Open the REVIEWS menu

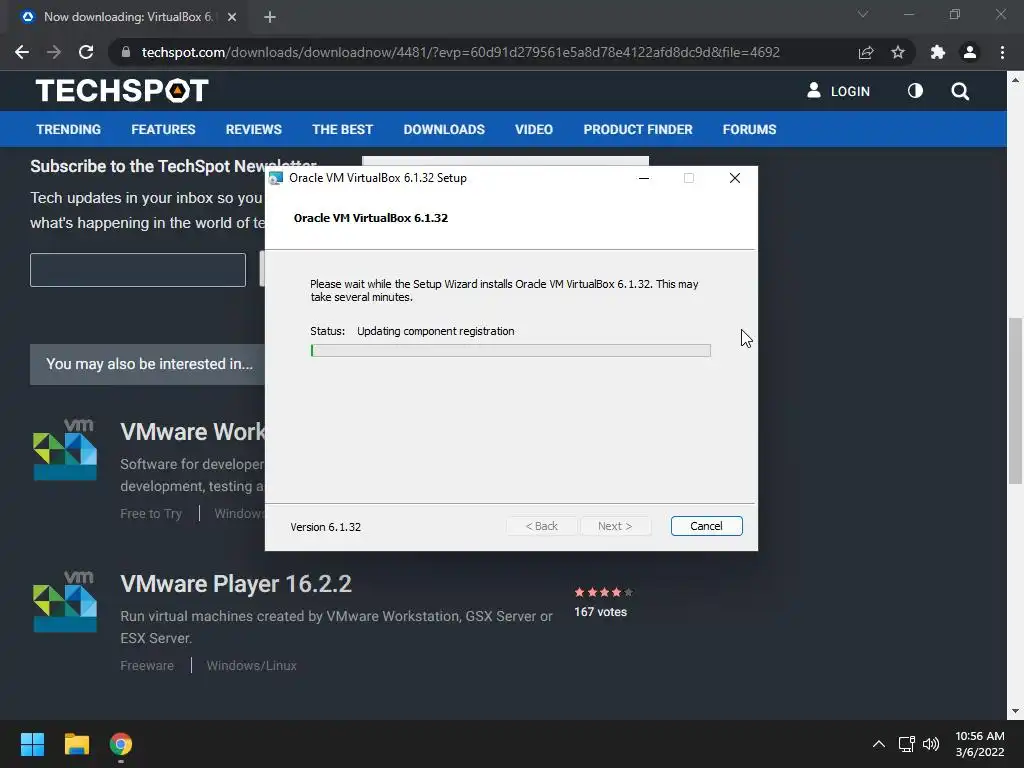point(253,129)
